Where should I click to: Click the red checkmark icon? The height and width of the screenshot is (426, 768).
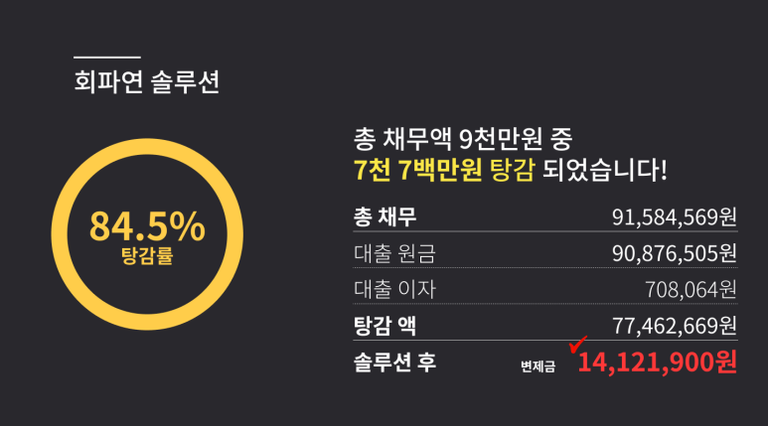(x=577, y=346)
